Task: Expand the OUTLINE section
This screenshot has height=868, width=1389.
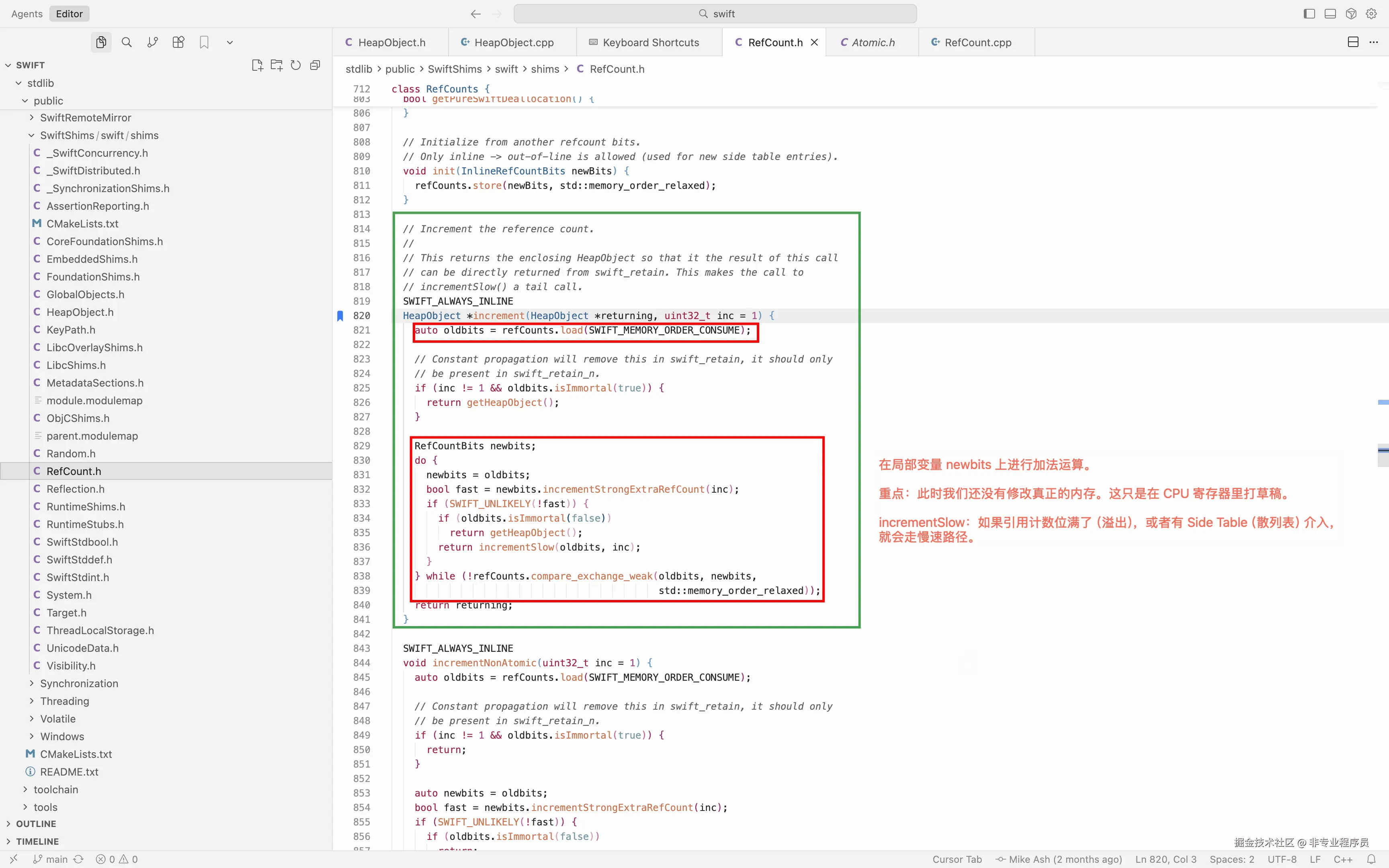Action: click(x=36, y=824)
